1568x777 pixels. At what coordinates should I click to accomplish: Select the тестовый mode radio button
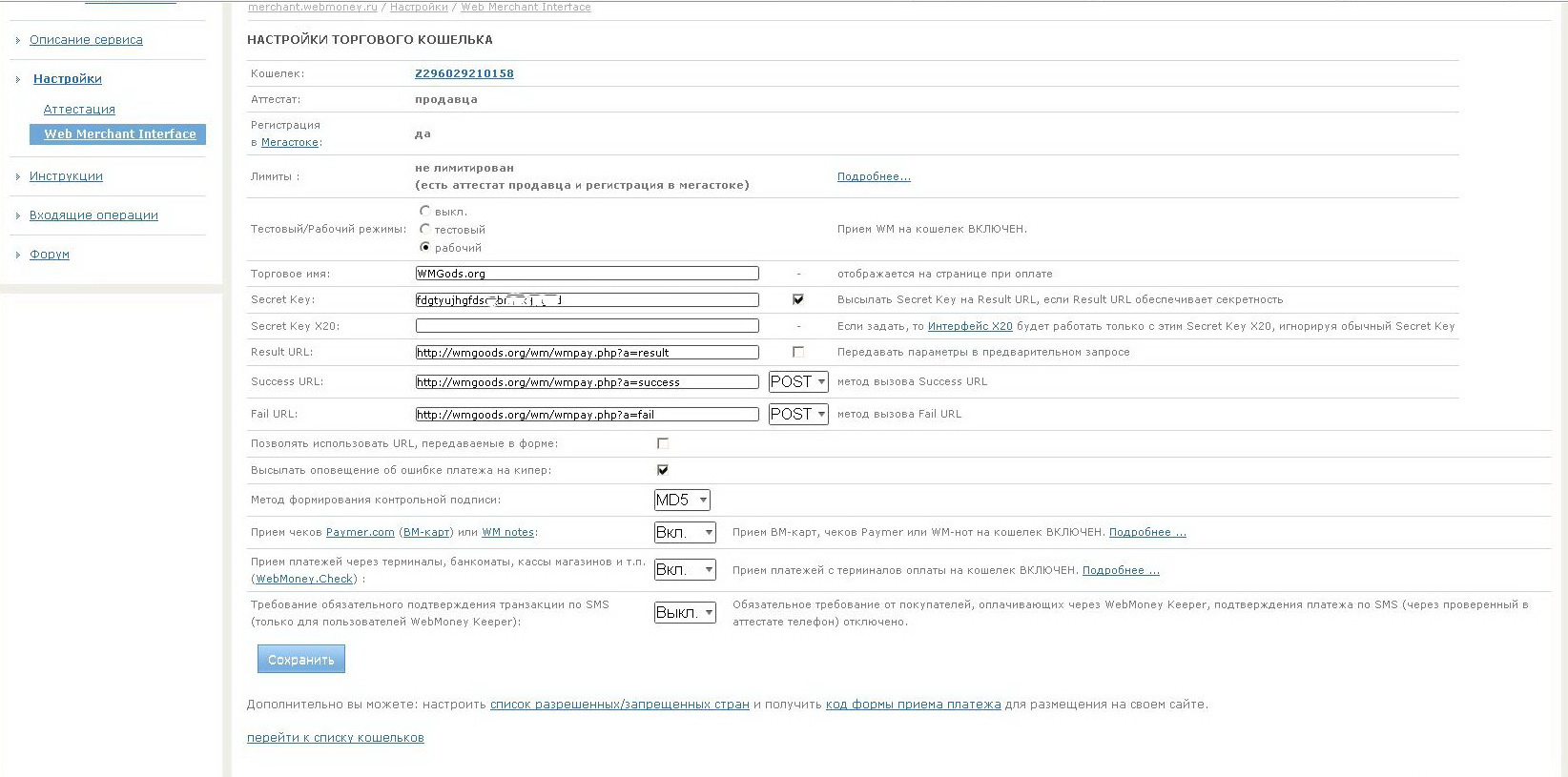click(425, 229)
